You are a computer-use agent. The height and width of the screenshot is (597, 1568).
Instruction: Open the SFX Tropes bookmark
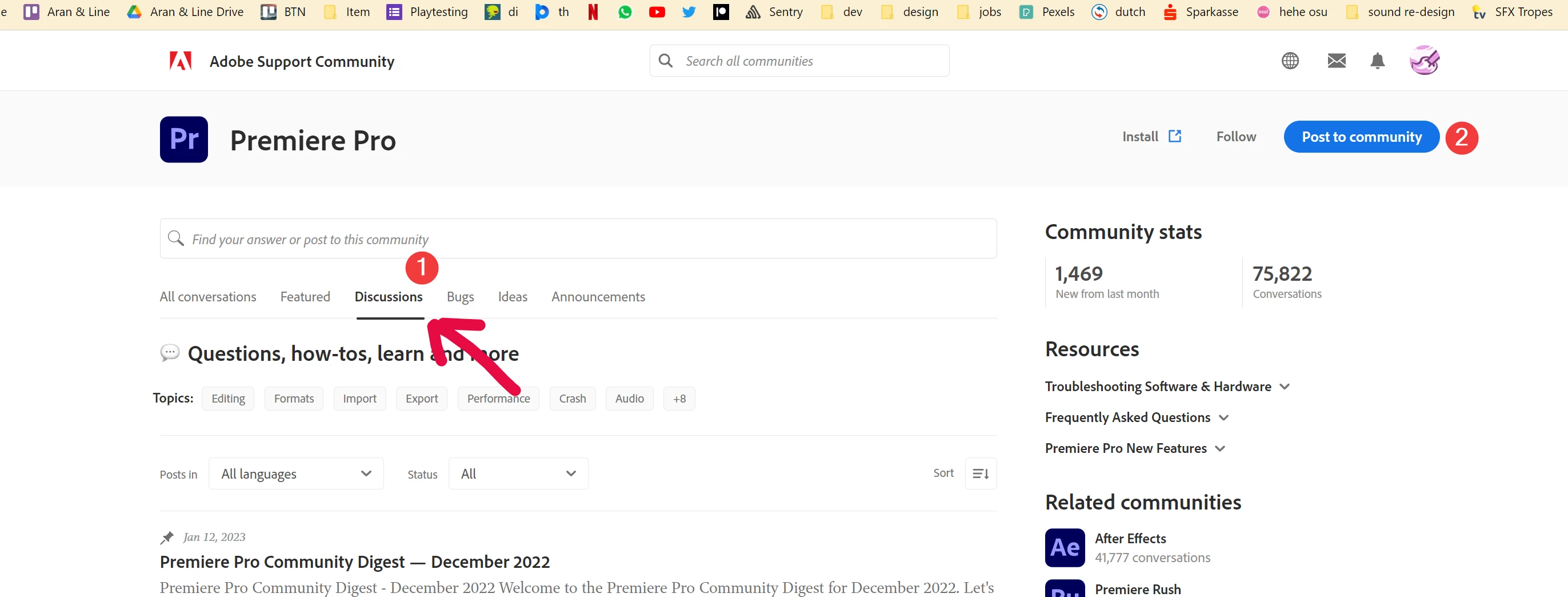pyautogui.click(x=1512, y=11)
